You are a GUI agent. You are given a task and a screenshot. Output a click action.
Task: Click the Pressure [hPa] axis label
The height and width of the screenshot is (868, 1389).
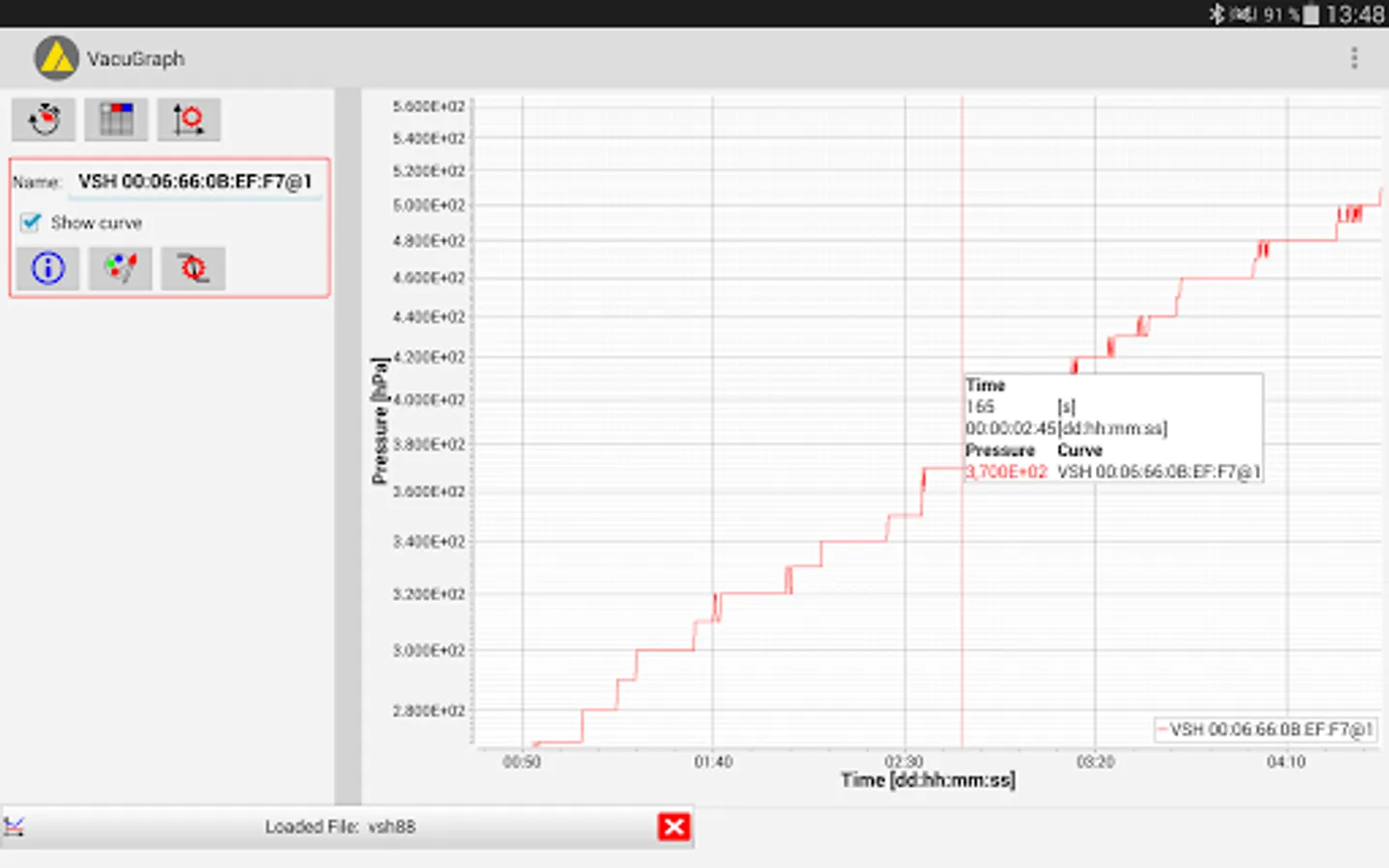[x=378, y=420]
